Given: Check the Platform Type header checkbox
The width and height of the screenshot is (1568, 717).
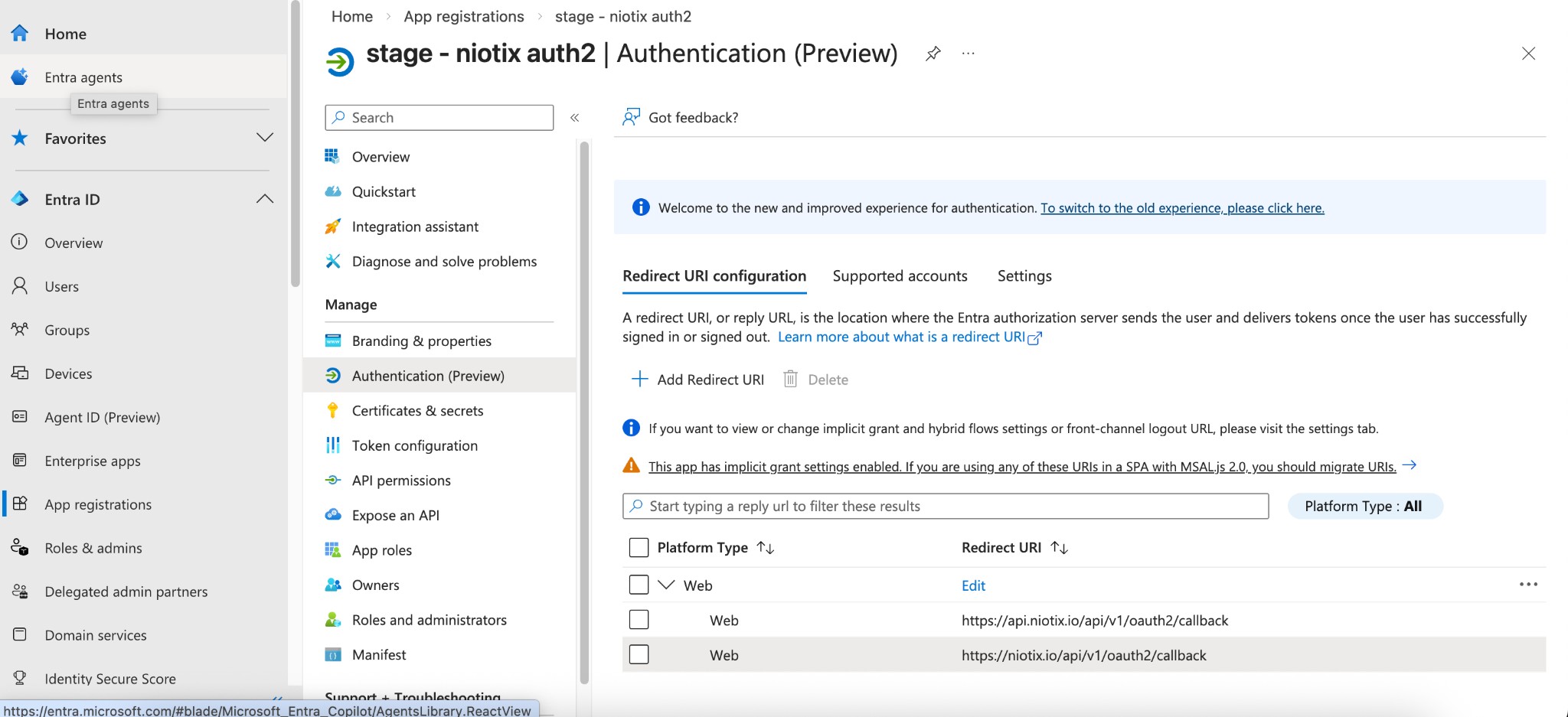Looking at the screenshot, I should [x=639, y=547].
